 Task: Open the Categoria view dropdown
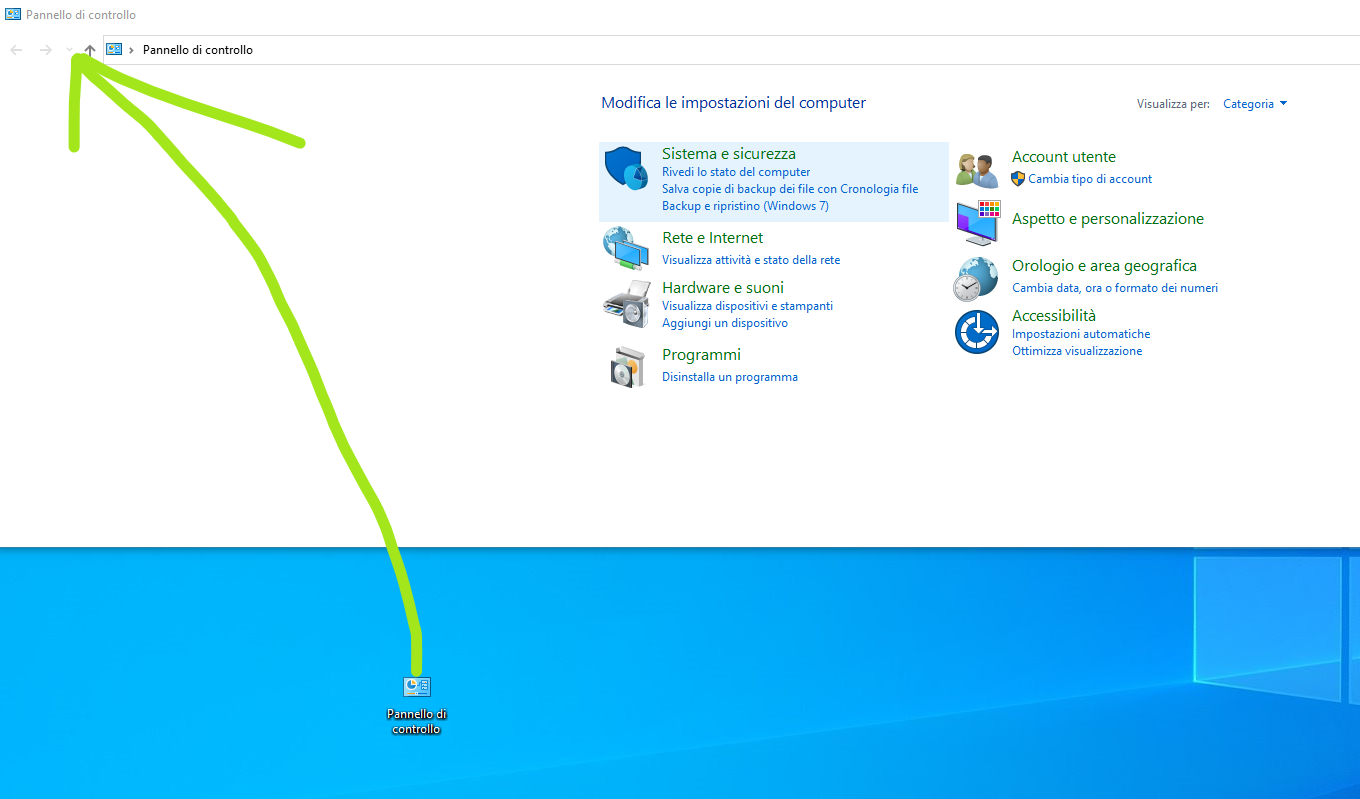click(x=1255, y=104)
